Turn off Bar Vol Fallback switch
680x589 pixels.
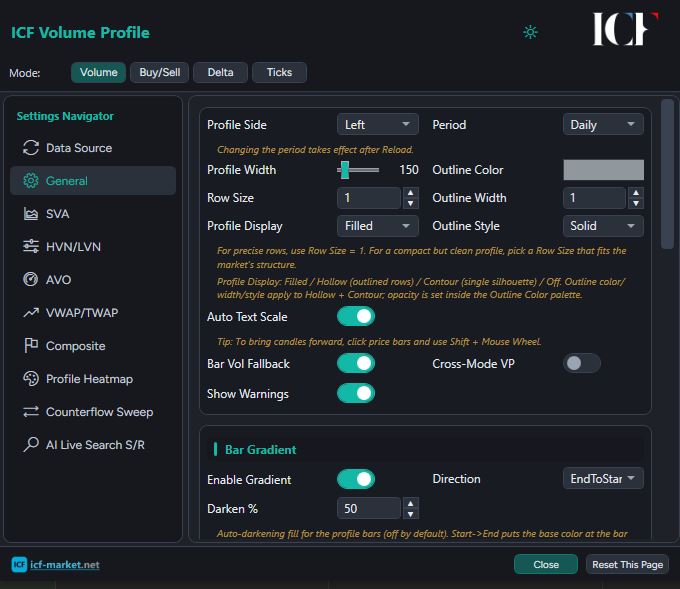pos(356,363)
